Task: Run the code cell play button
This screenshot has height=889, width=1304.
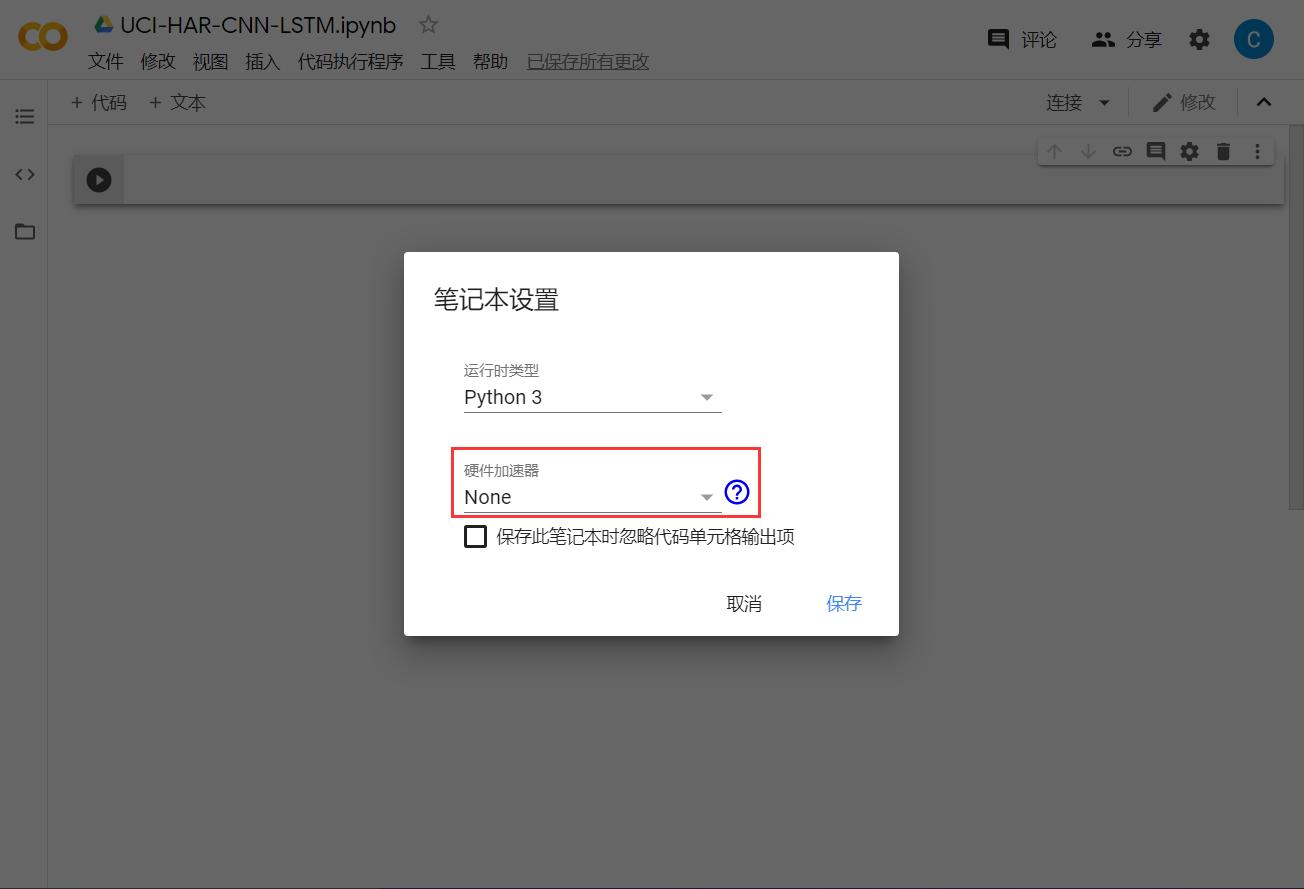Action: click(x=98, y=180)
